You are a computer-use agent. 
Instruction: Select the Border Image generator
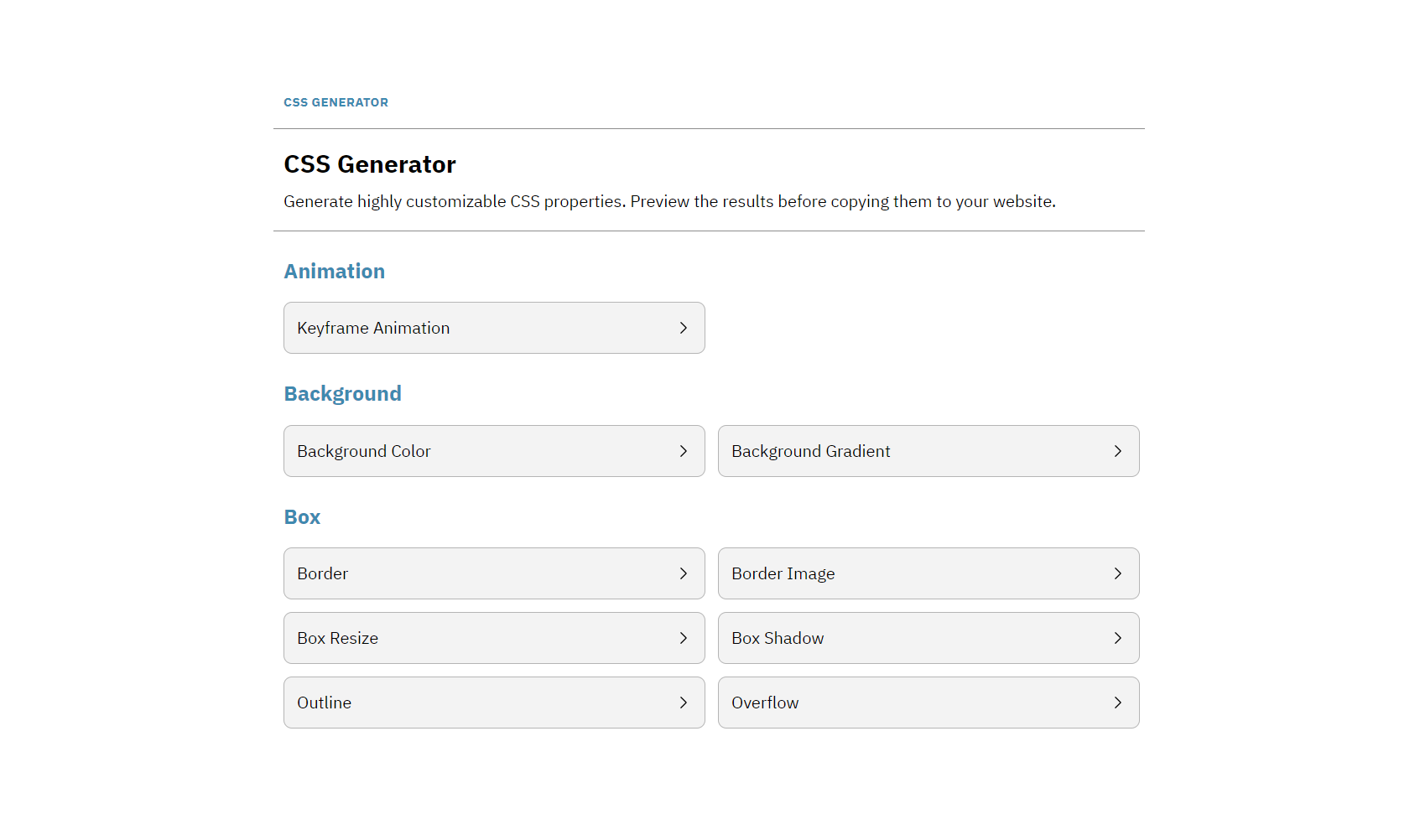click(x=783, y=573)
